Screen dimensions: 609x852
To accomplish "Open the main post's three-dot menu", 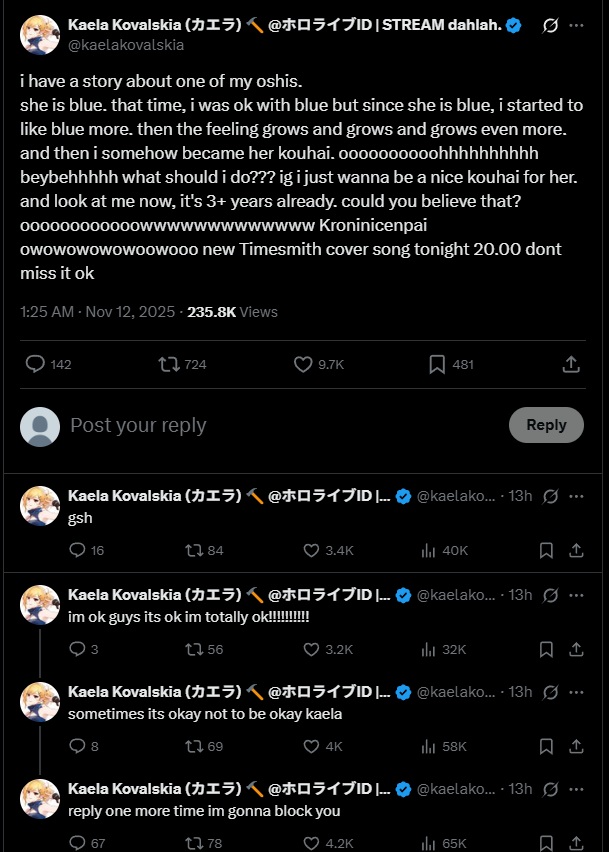I will pos(577,26).
